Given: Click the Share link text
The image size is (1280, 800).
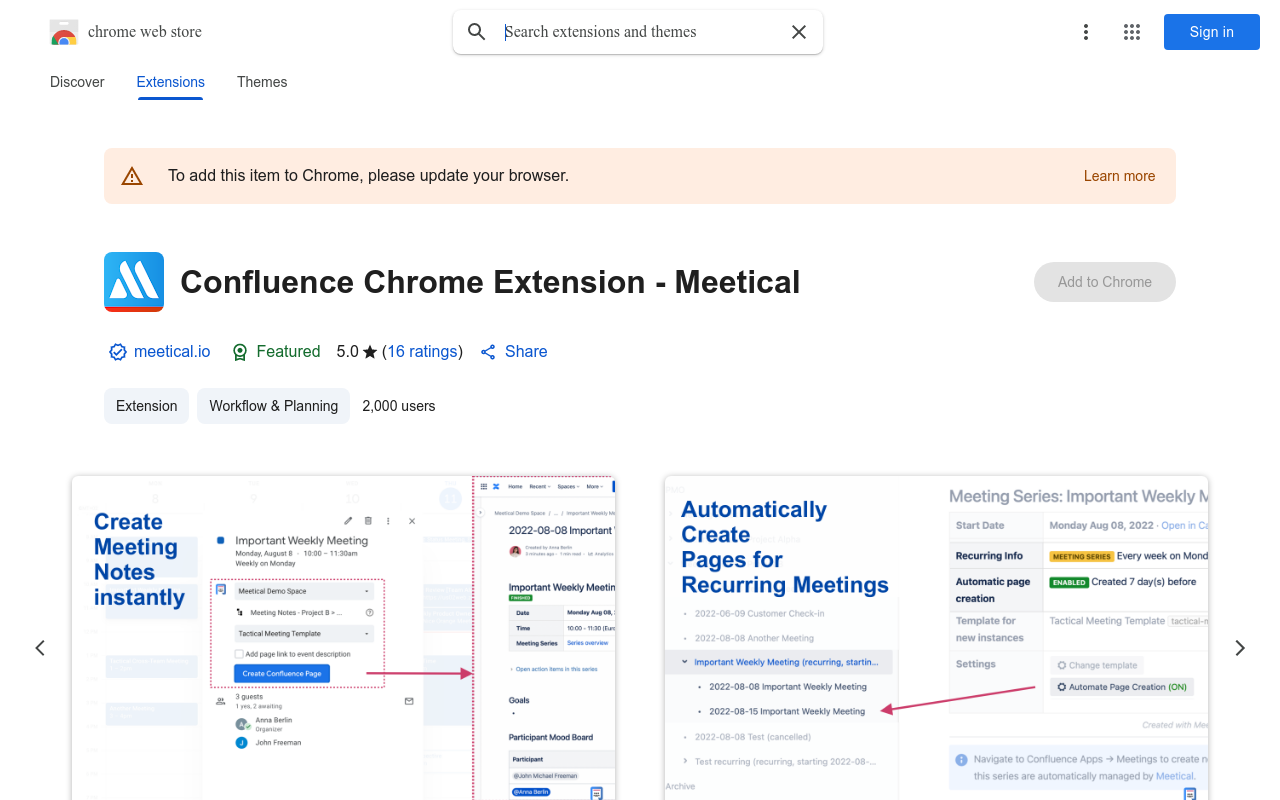Looking at the screenshot, I should 526,352.
